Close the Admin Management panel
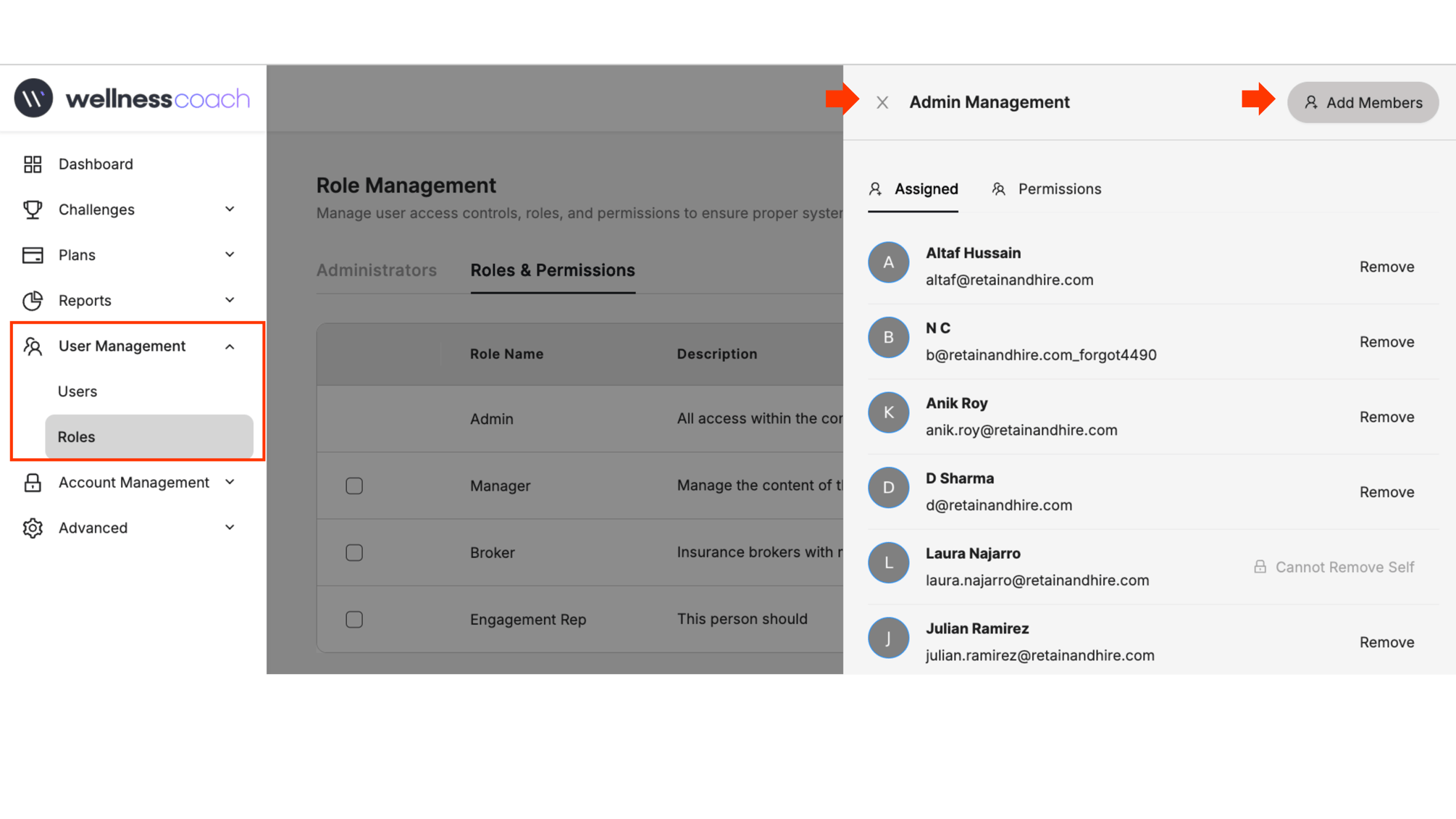 [x=882, y=103]
